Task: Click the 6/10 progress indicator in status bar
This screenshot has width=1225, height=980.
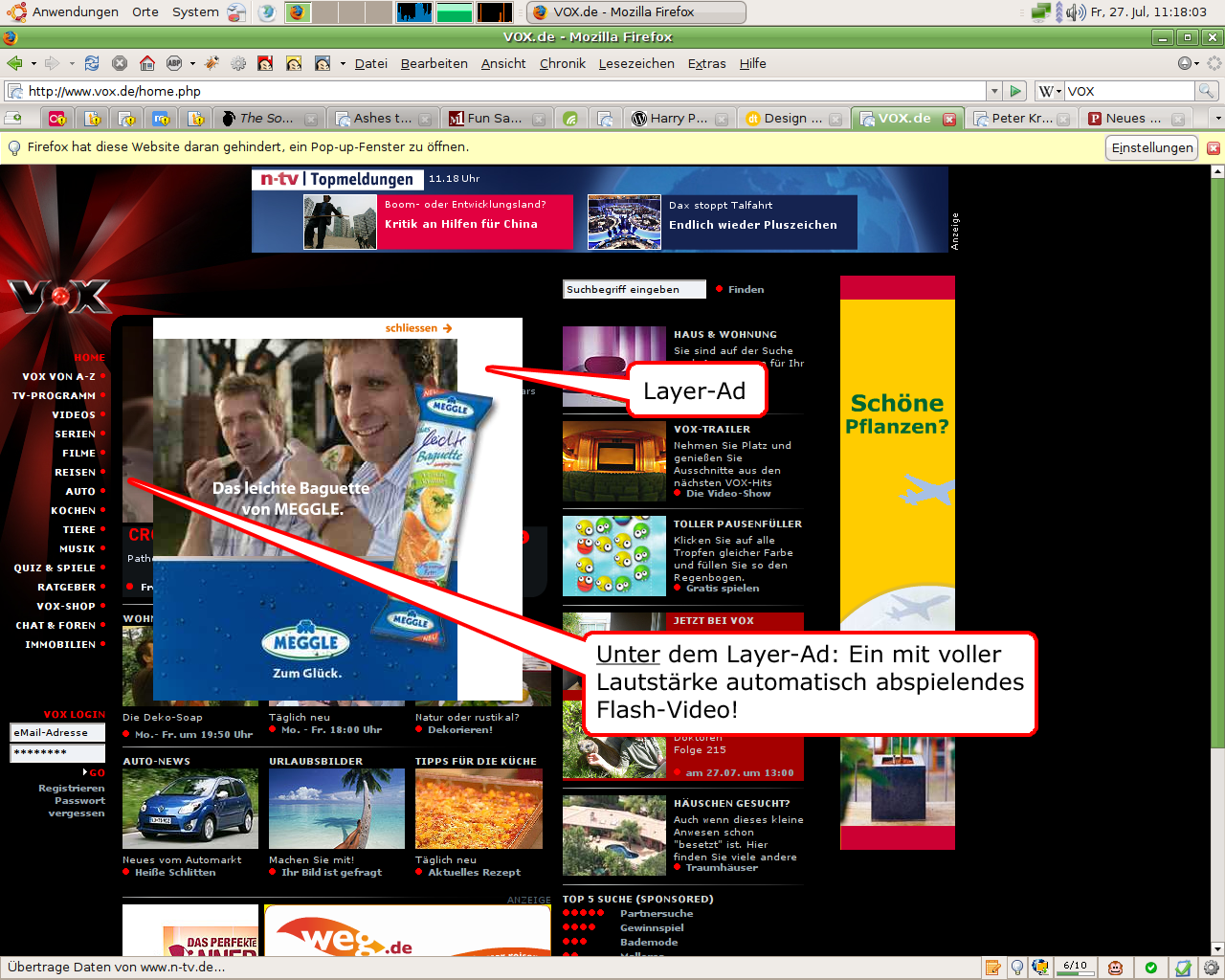Action: [1077, 968]
